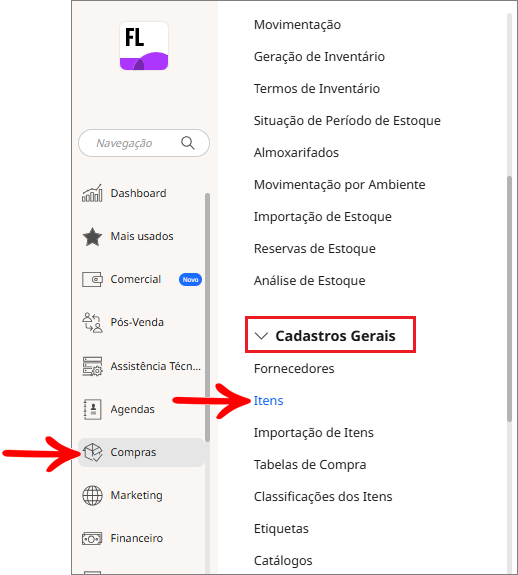Click the submenu panel vertical scrollbar
Viewport: 518px width, 575px height.
click(x=509, y=299)
